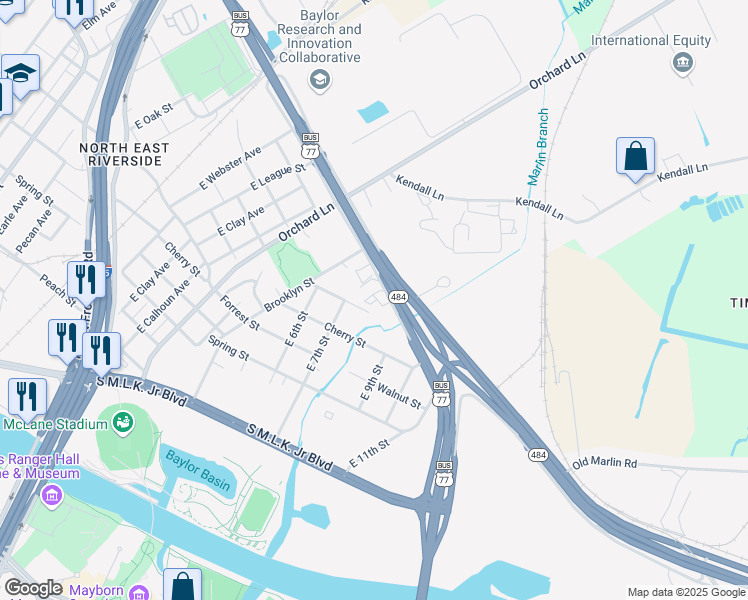Screen dimensions: 748x600
Task: Click the North East Riverside neighborhood label
Action: click(125, 155)
